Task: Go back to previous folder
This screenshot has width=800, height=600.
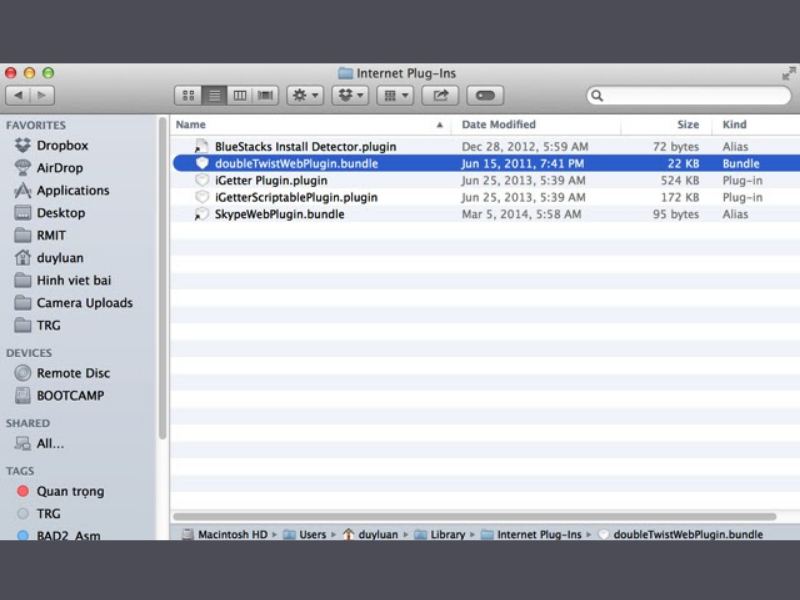Action: pos(18,95)
